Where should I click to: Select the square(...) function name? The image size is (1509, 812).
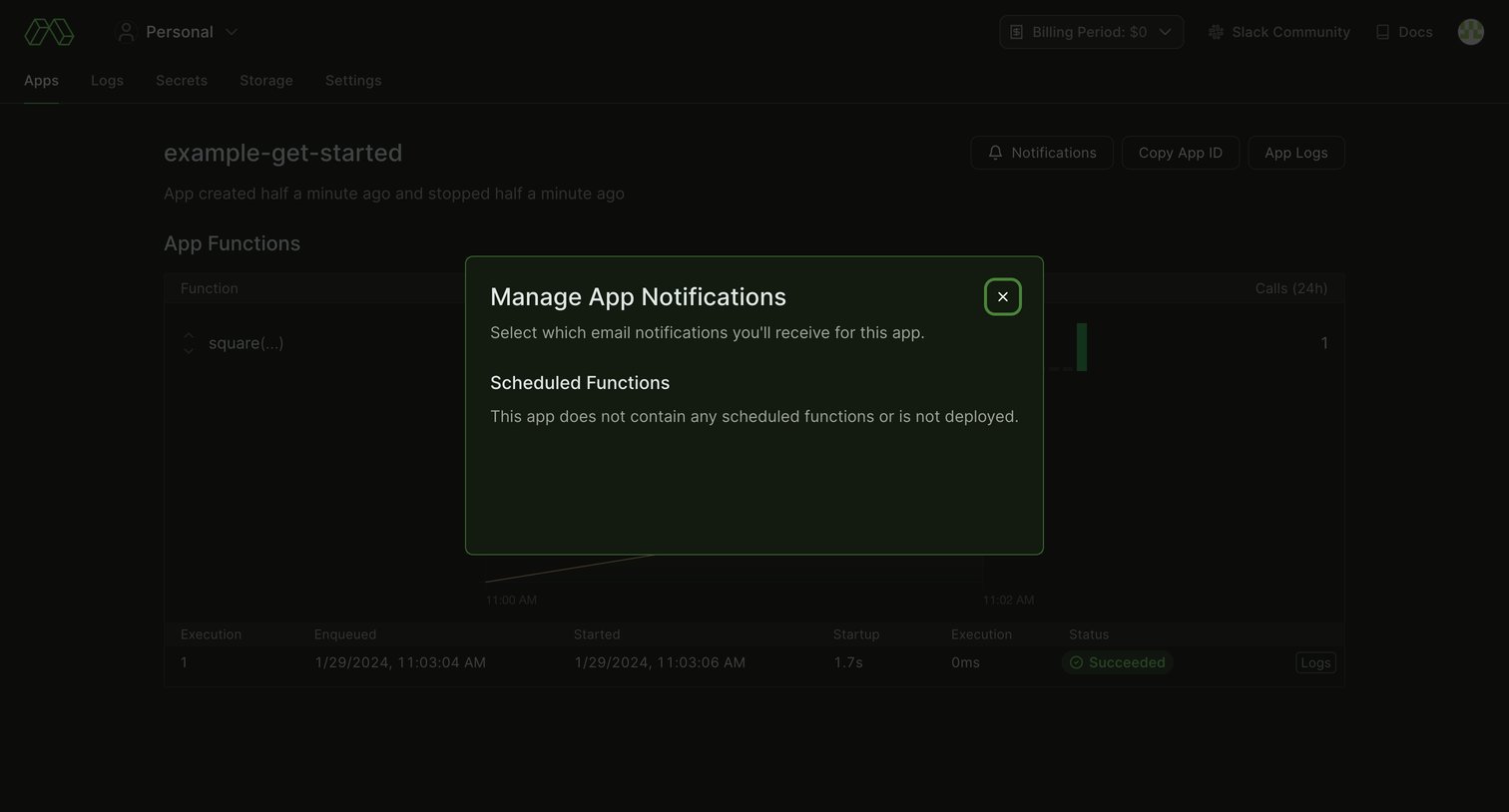tap(246, 343)
